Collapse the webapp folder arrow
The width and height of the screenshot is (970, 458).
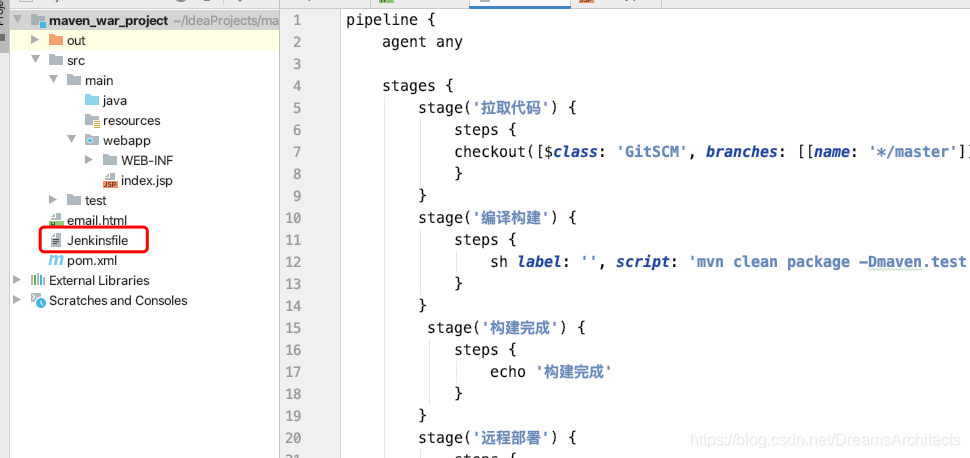(71, 140)
